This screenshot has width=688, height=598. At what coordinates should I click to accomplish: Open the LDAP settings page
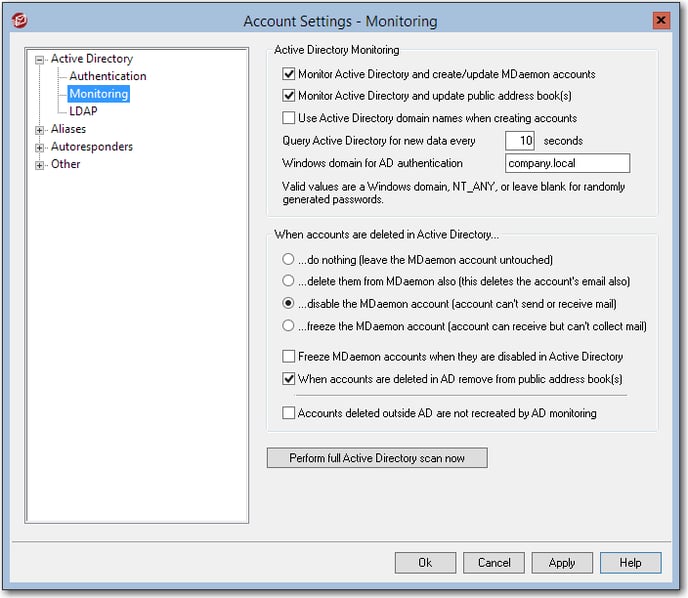(x=83, y=111)
